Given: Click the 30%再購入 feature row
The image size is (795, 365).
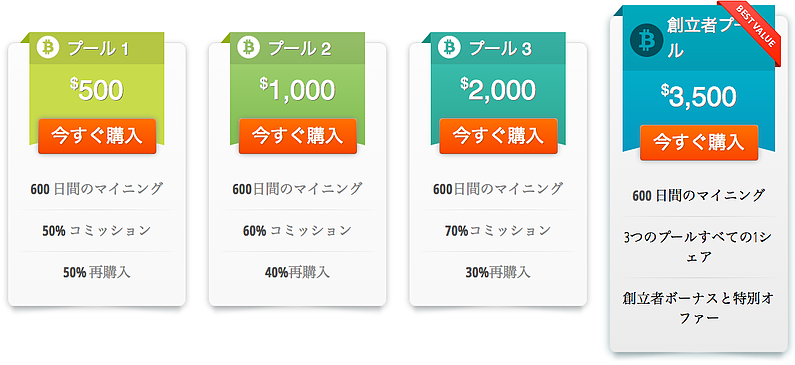Looking at the screenshot, I should coord(498,273).
